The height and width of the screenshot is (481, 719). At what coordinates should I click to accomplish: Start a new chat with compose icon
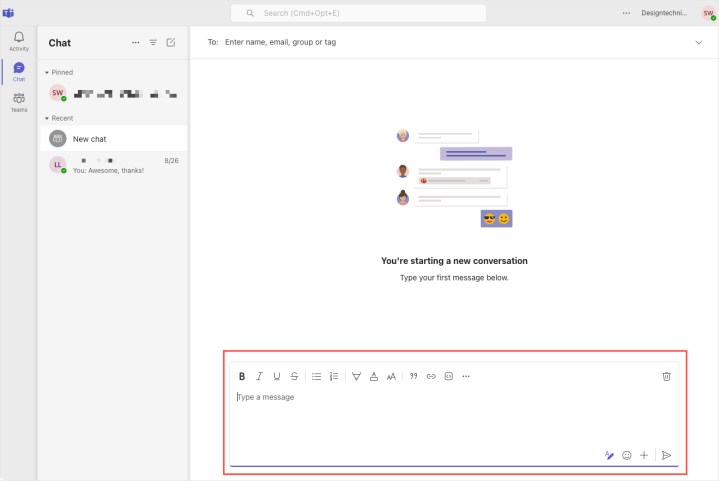[x=171, y=43]
